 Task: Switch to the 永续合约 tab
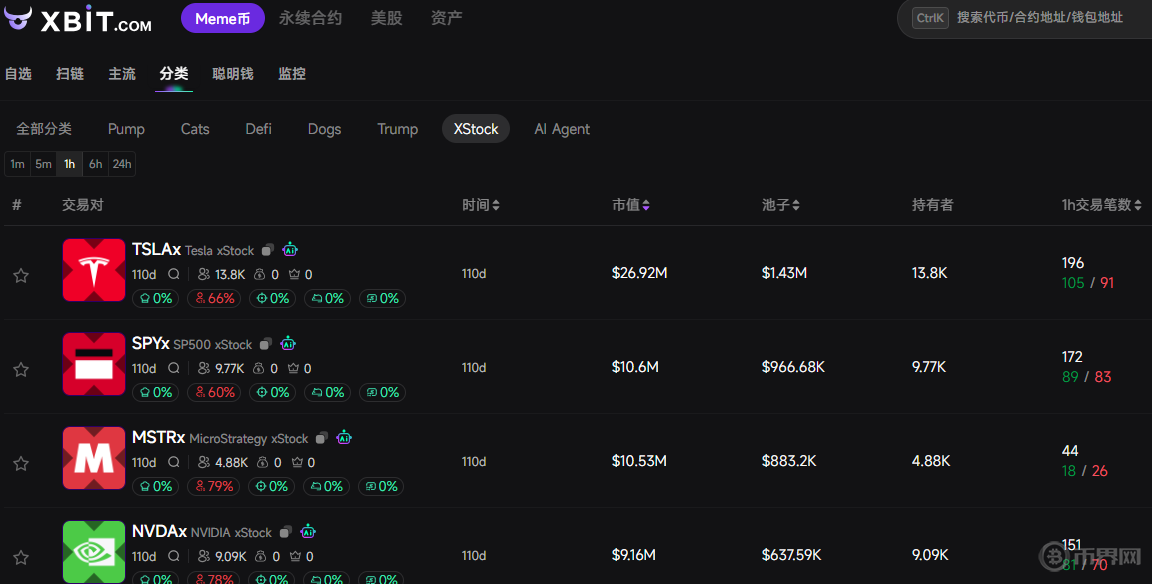pos(310,18)
